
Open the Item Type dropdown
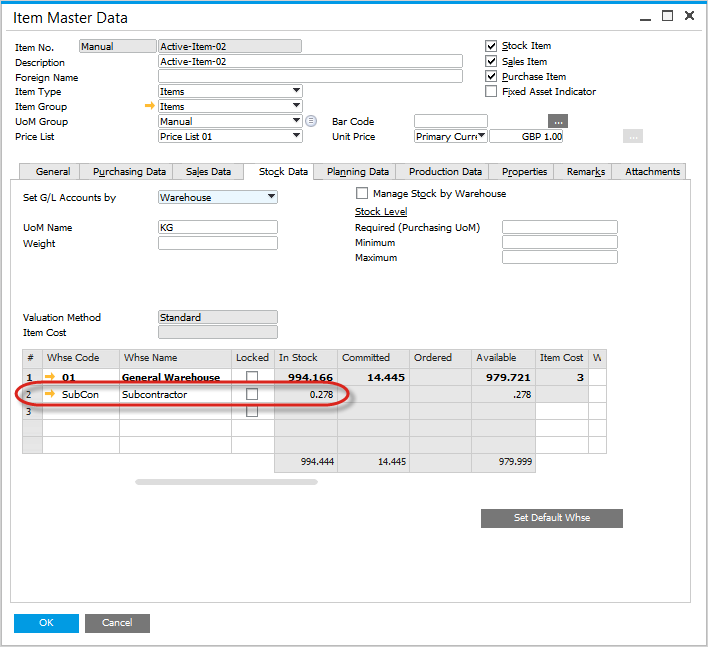pyautogui.click(x=296, y=92)
